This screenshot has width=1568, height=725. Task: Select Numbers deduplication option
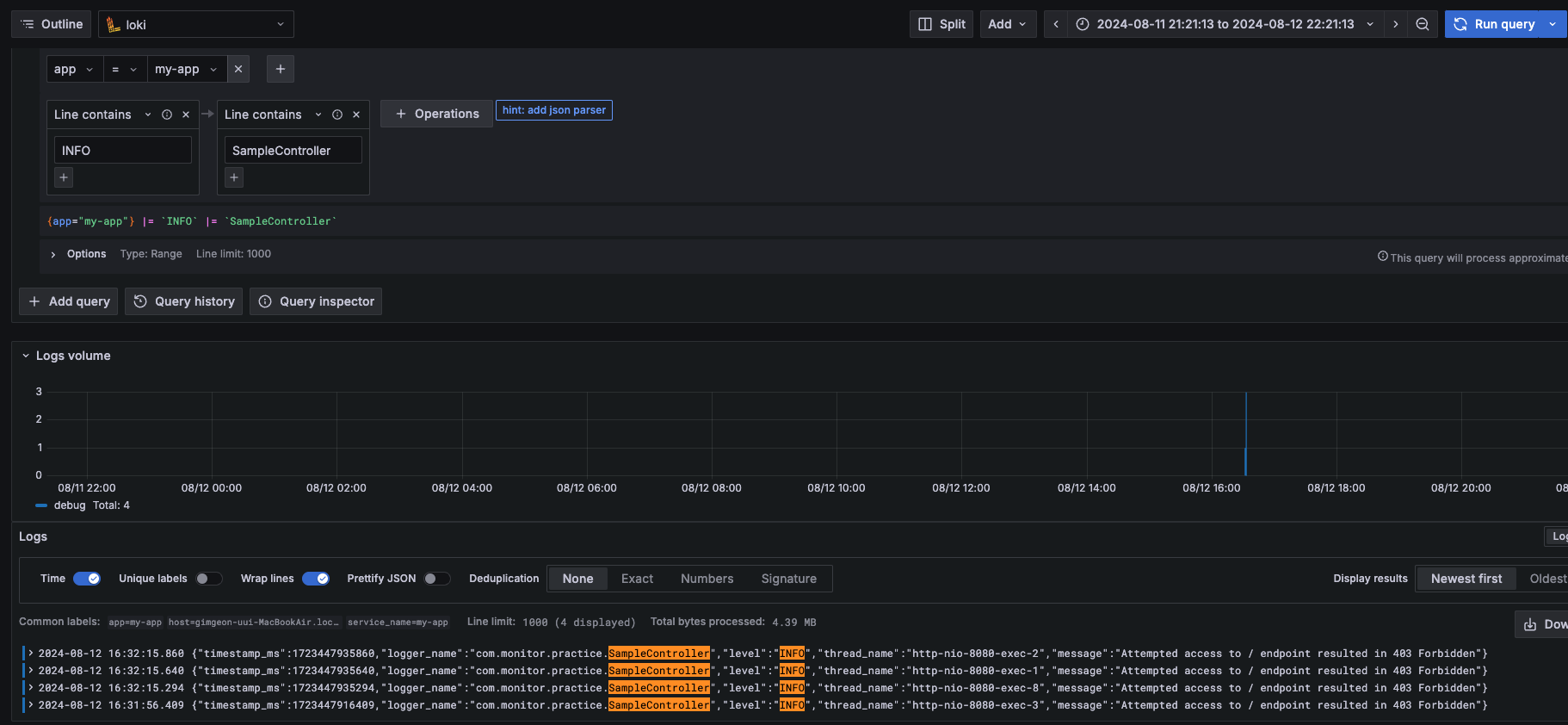click(x=707, y=579)
